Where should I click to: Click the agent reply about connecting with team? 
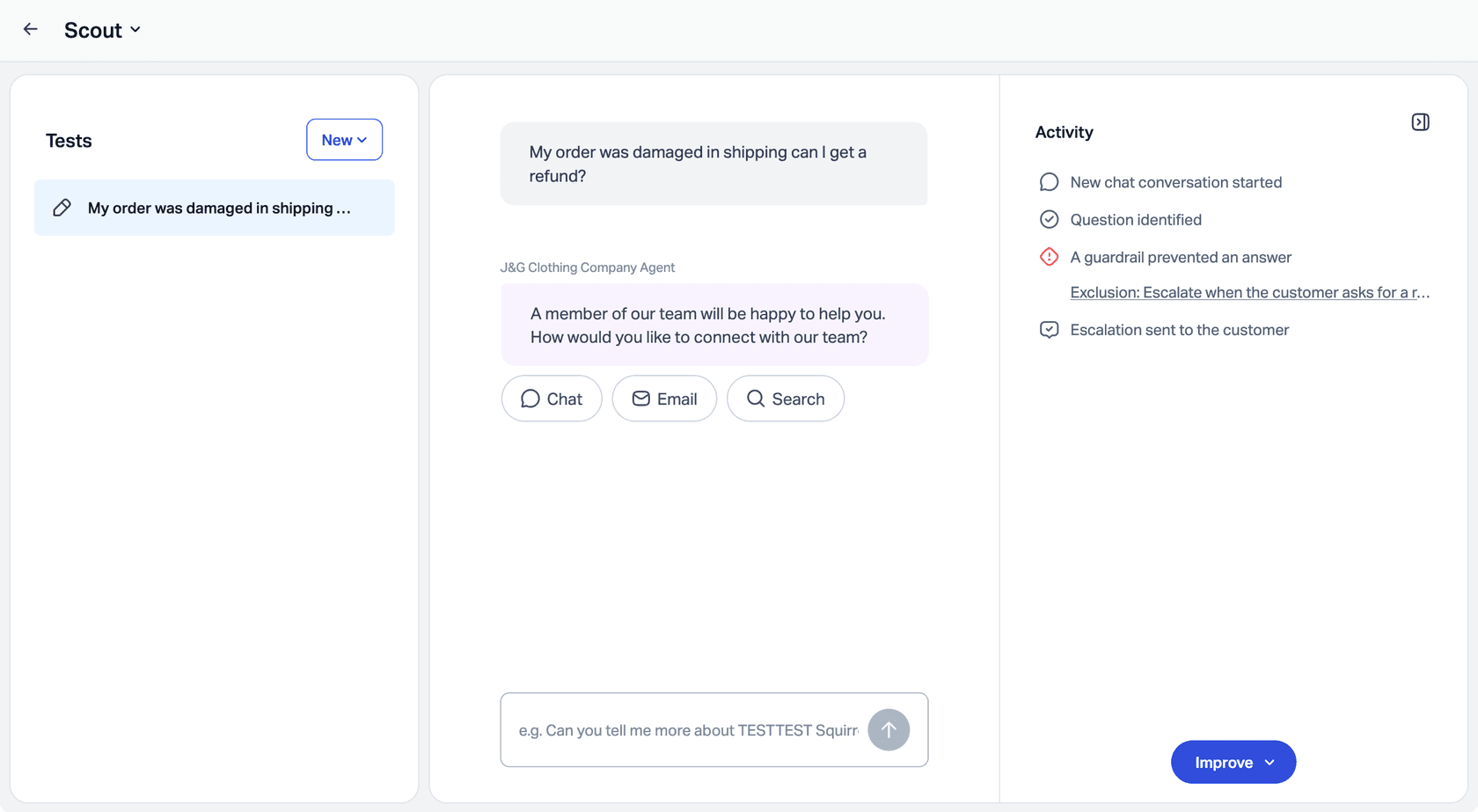(714, 325)
